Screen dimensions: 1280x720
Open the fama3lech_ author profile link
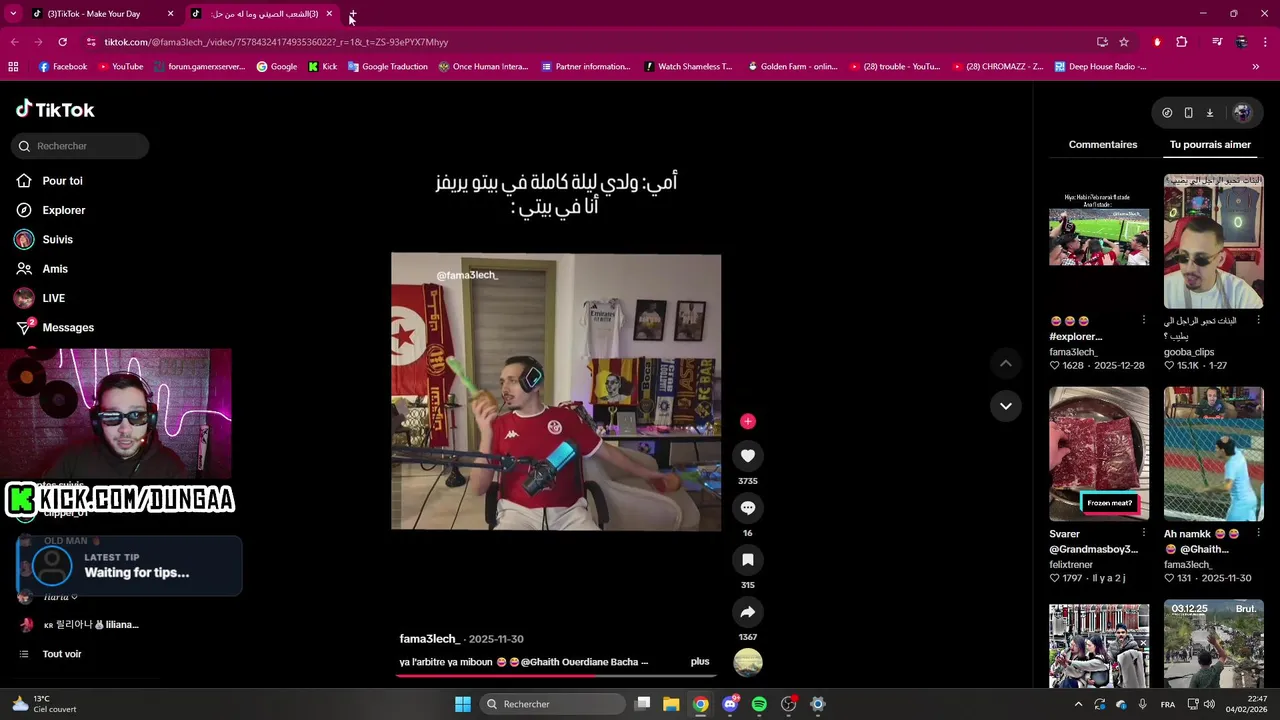[429, 639]
